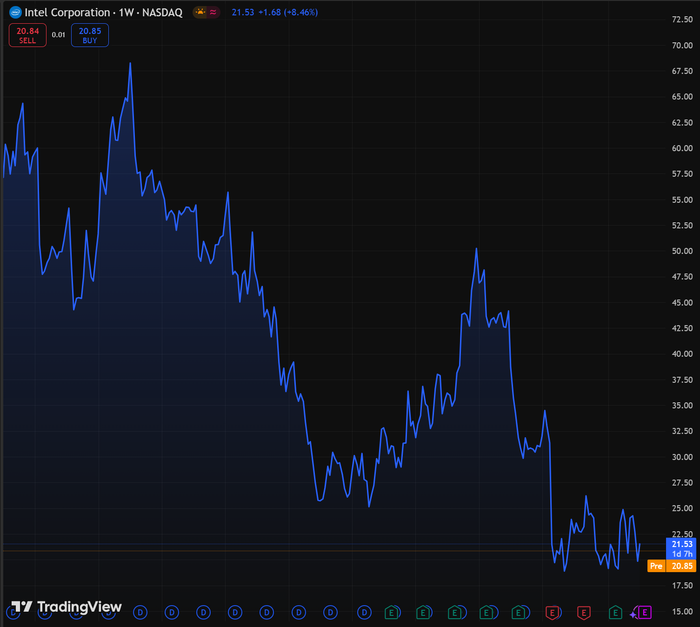The image size is (700, 627).
Task: Click the 17.50 price axis label
Action: (682, 585)
